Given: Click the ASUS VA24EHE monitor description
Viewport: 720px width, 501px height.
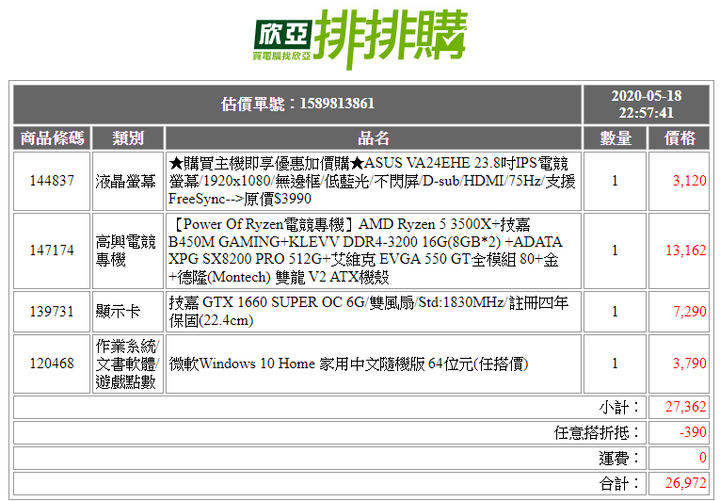Looking at the screenshot, I should click(373, 181).
